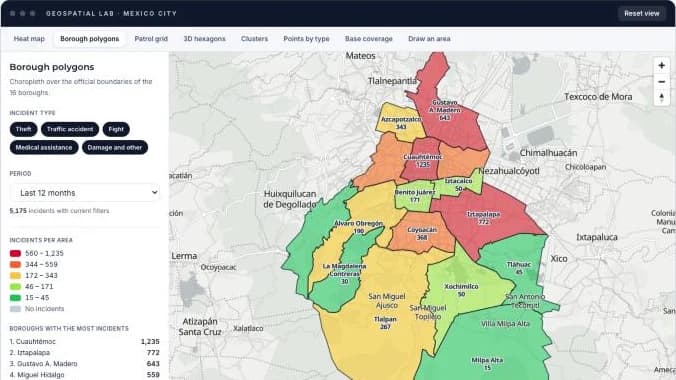The height and width of the screenshot is (380, 676).
Task: Toggle the Medical assistance incident filter
Action: coord(44,148)
